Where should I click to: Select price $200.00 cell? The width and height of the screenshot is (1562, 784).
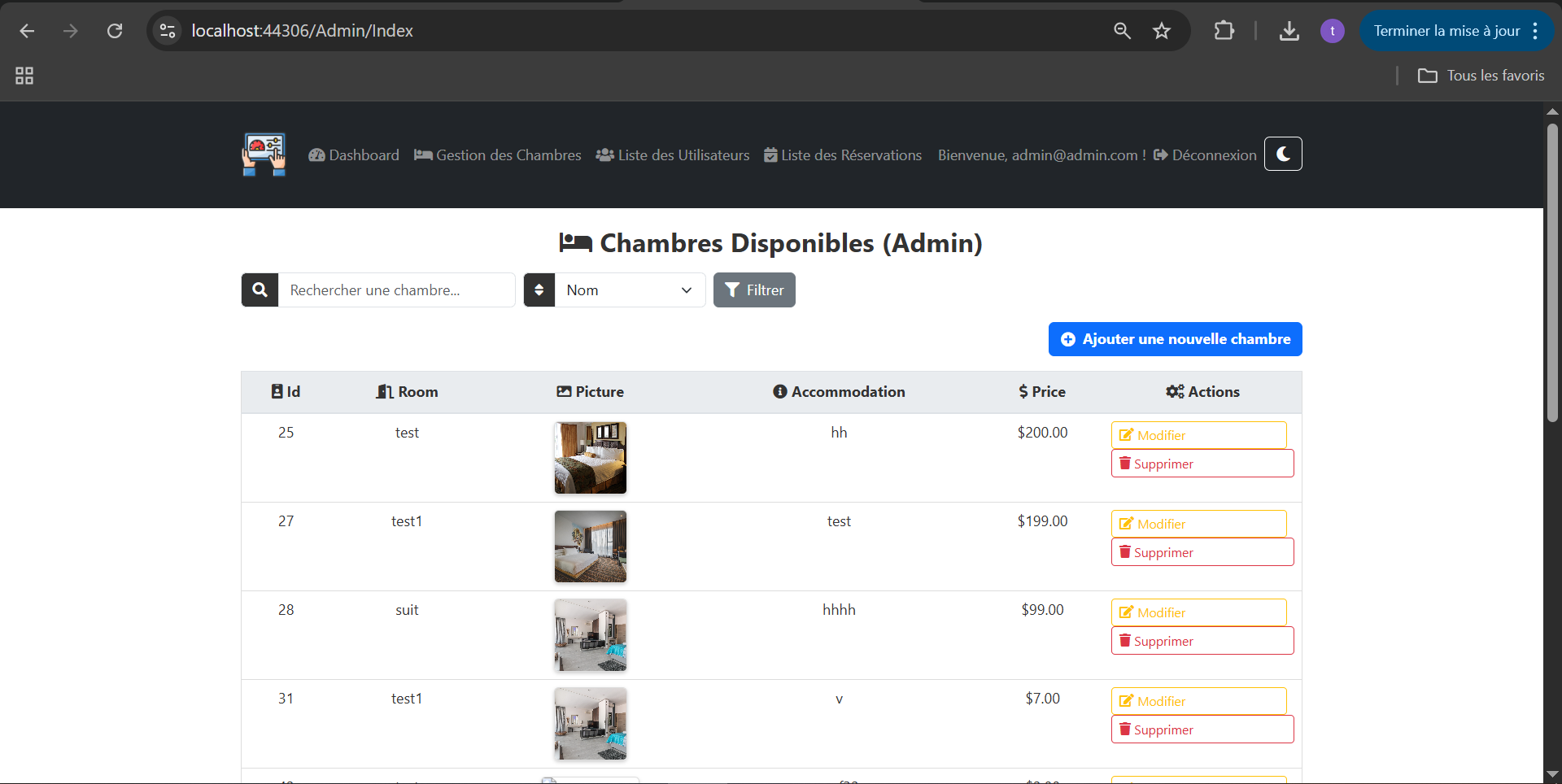point(1042,433)
